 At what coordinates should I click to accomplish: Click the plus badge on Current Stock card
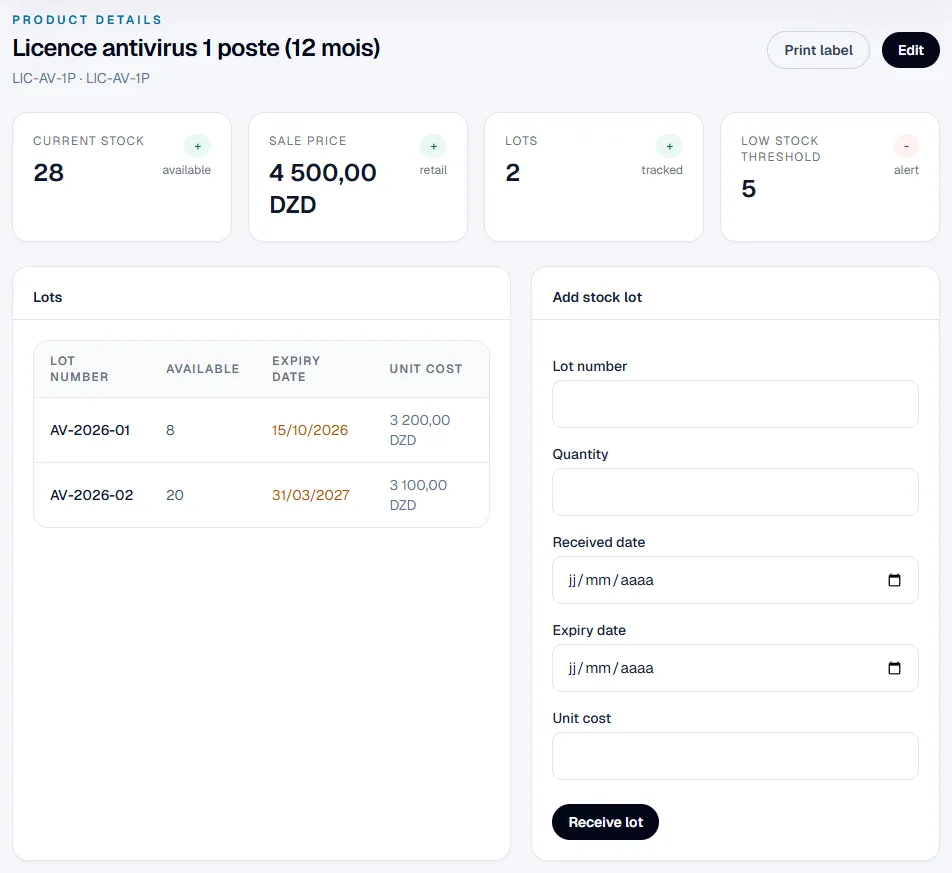(197, 146)
